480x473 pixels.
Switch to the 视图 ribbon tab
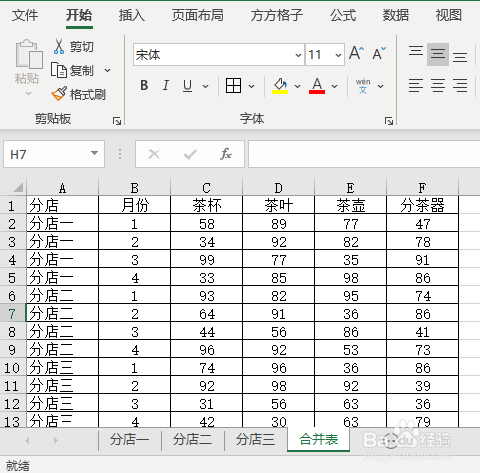449,15
